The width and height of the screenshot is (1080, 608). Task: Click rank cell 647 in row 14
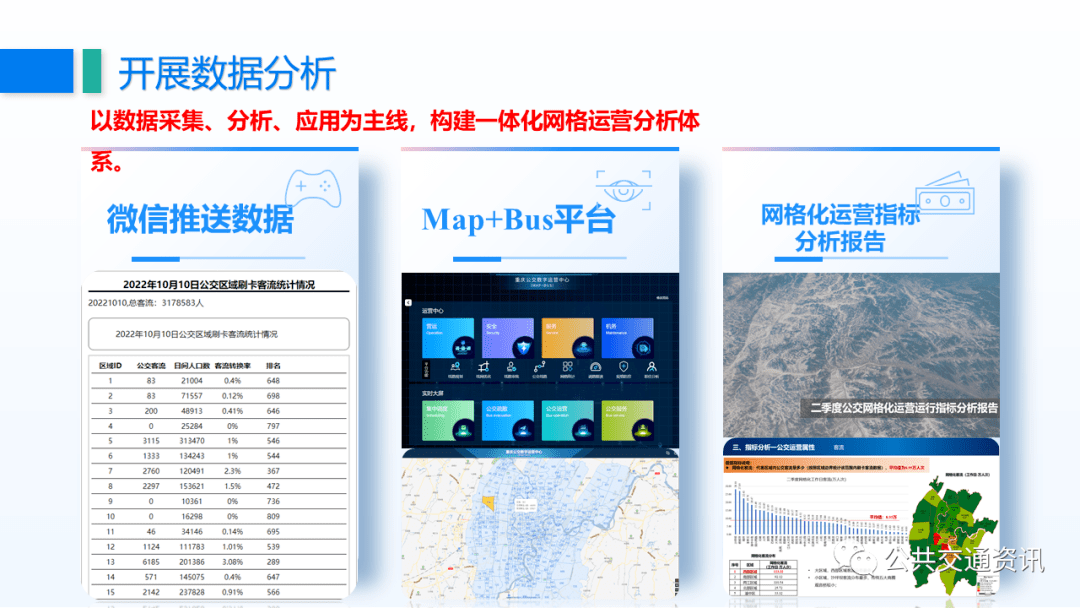pos(273,577)
